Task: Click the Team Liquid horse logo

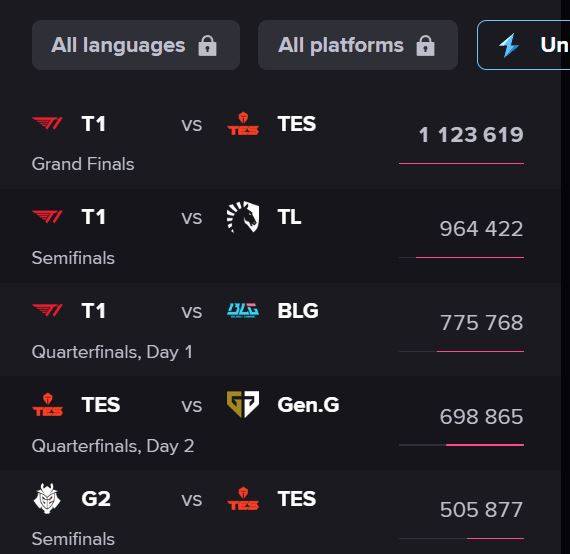Action: tap(243, 217)
